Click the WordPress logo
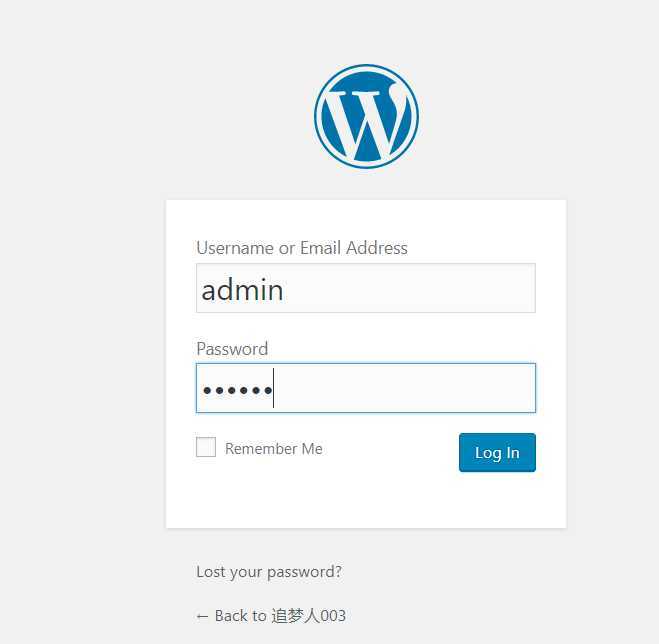 (x=366, y=116)
